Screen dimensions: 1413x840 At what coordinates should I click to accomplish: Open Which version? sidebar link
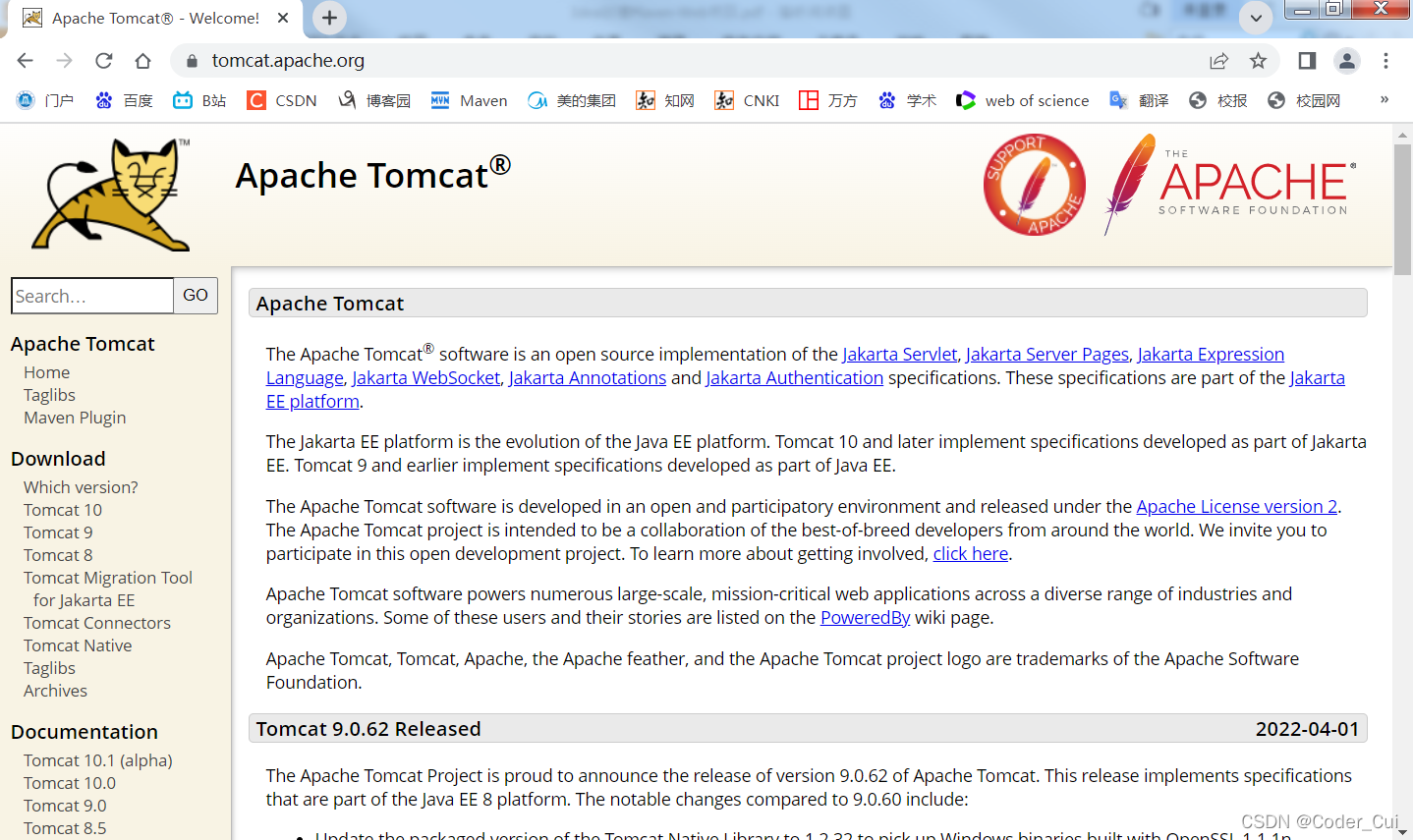(81, 487)
